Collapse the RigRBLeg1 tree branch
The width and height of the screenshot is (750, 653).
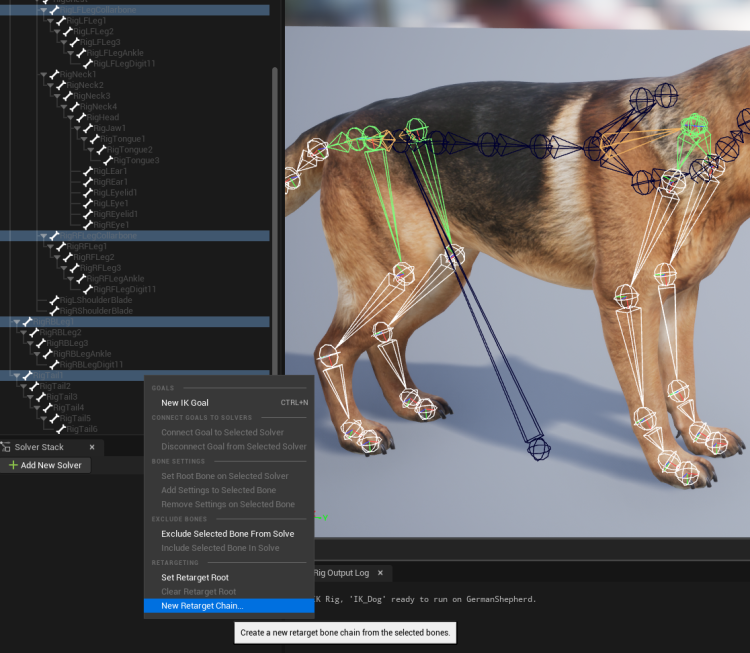pos(15,322)
